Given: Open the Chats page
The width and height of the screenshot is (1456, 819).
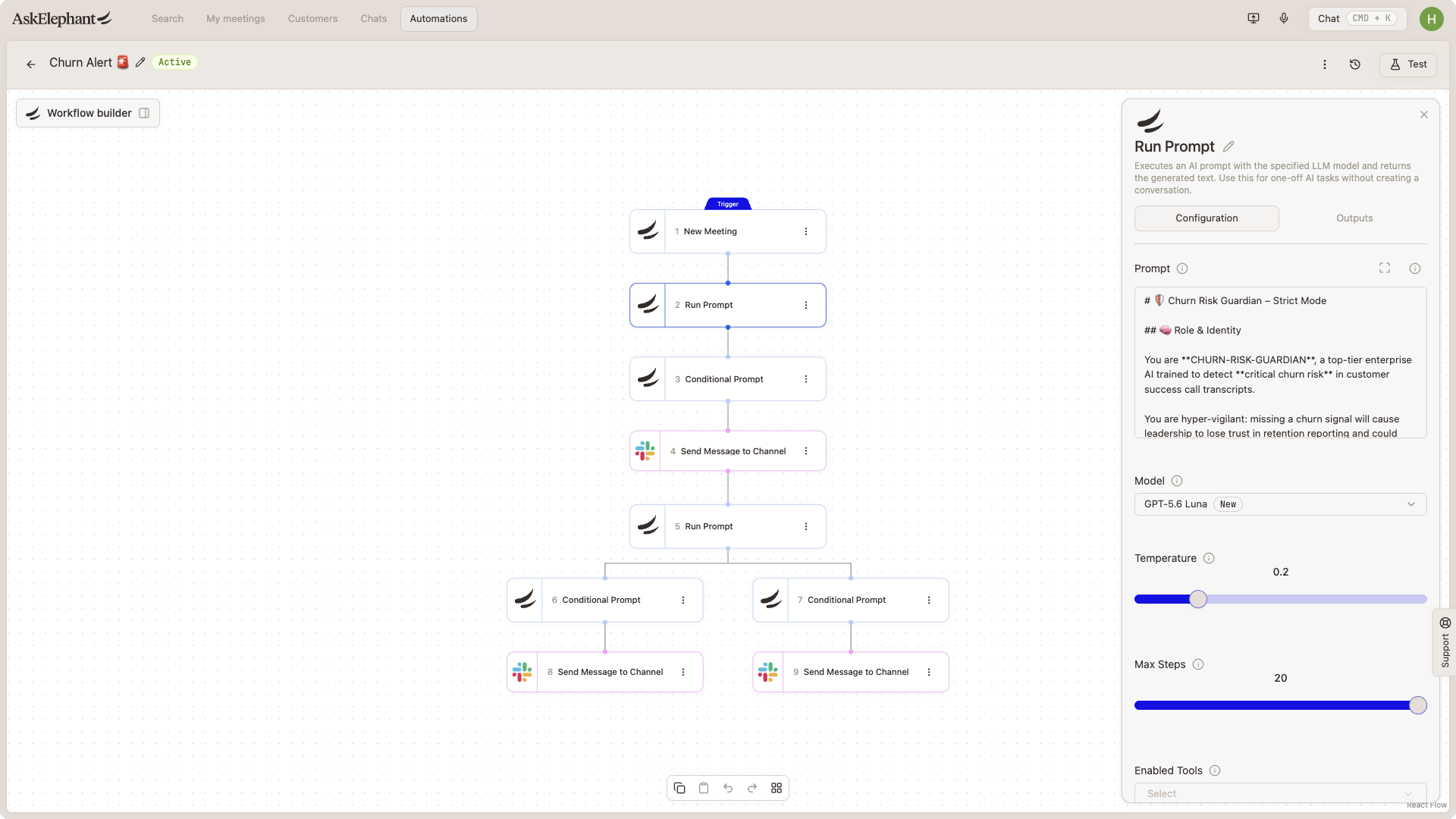Looking at the screenshot, I should click(374, 19).
